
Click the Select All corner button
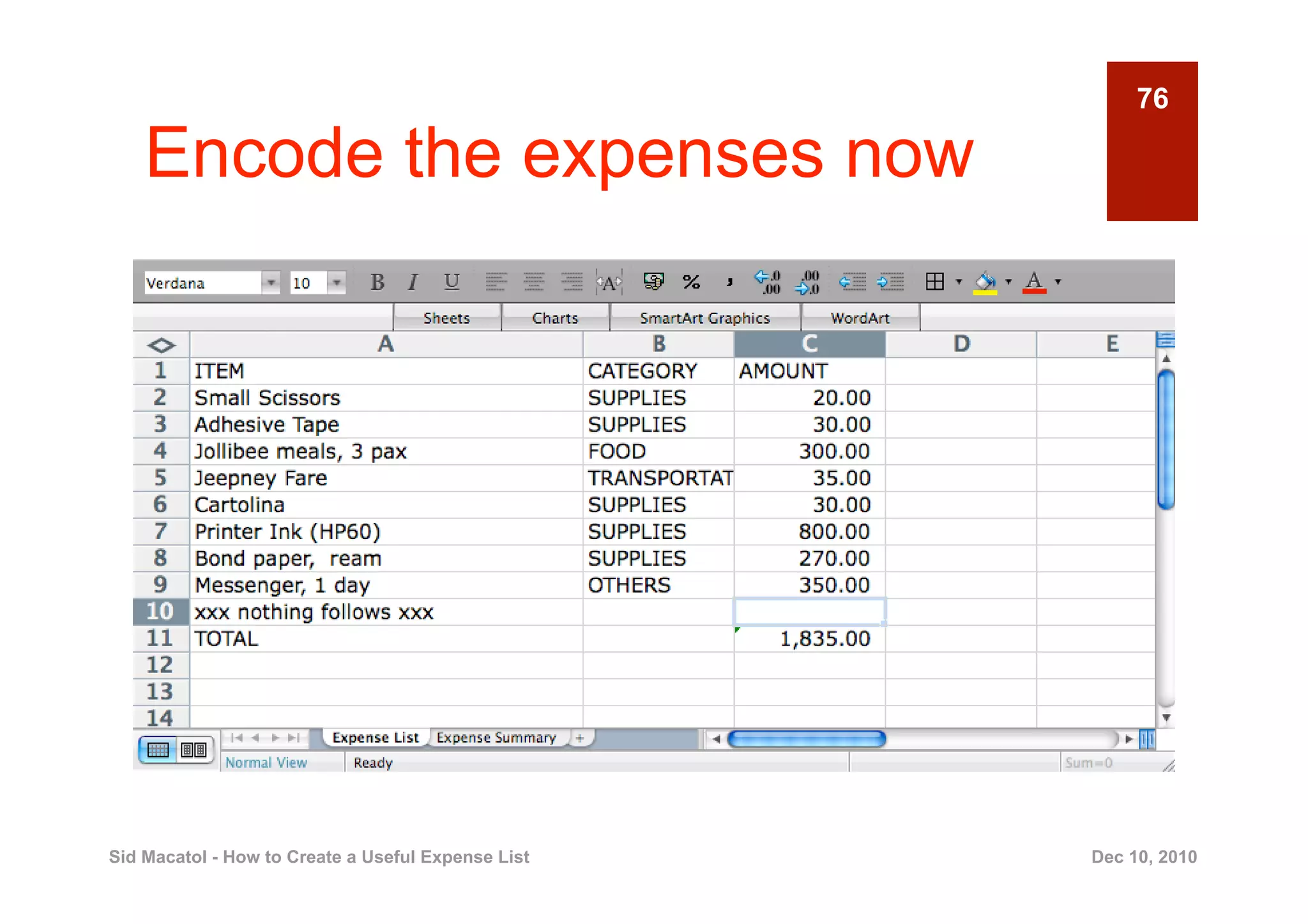pos(161,345)
